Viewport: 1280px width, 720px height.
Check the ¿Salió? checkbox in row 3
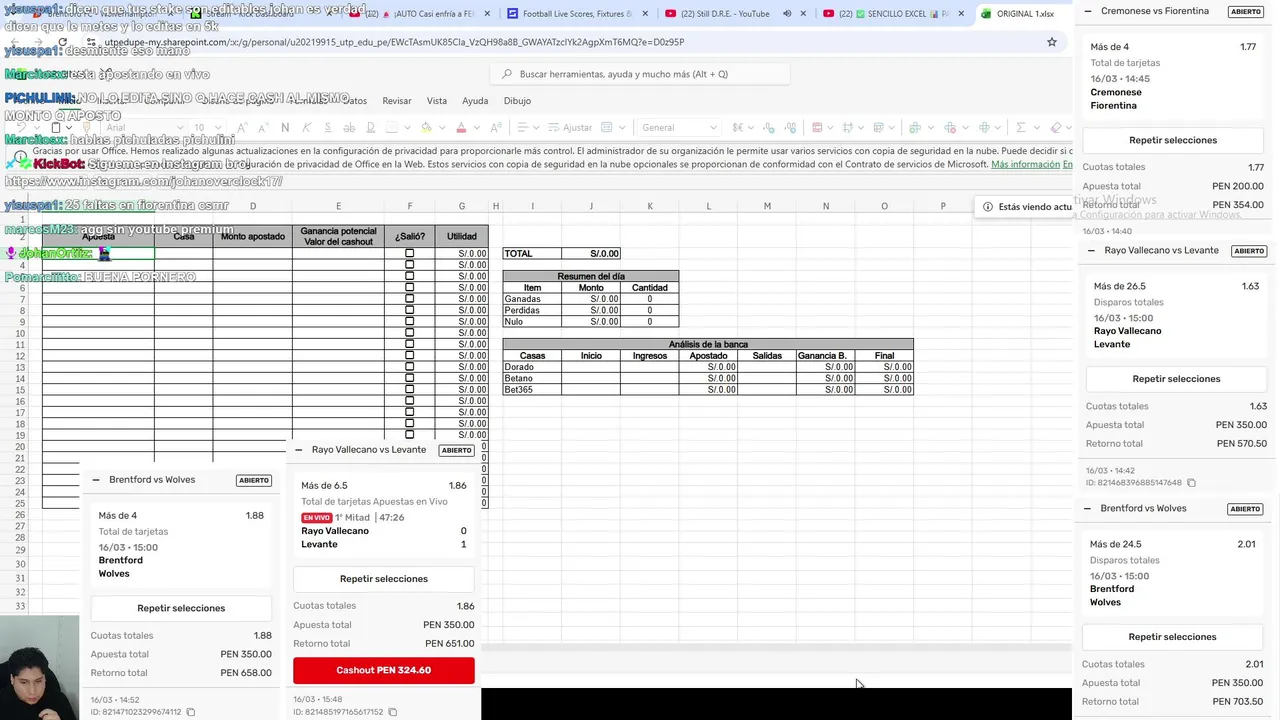(409, 253)
